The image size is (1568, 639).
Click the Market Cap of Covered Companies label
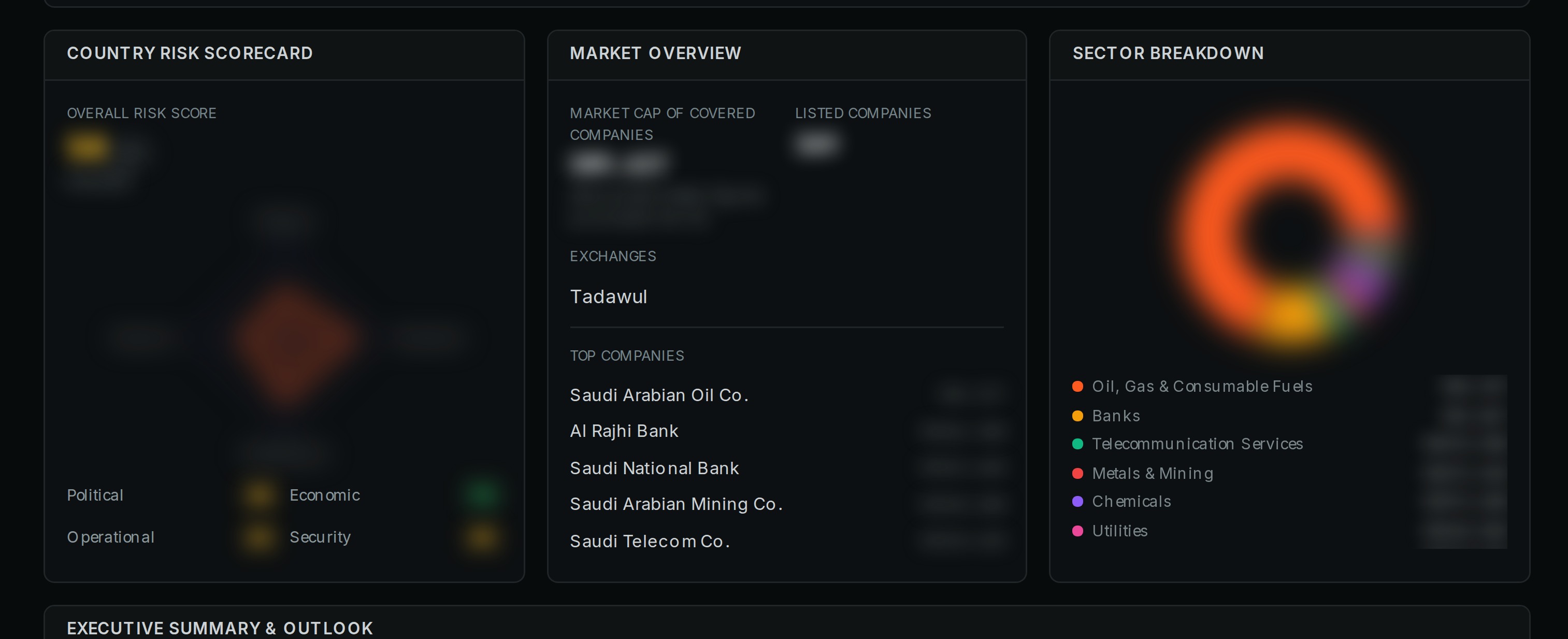click(x=662, y=124)
